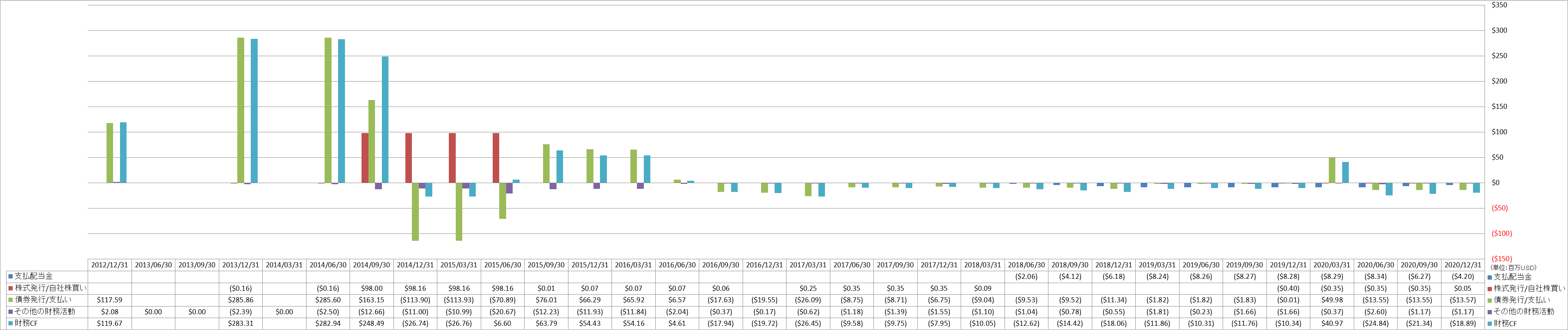Image resolution: width=1568 pixels, height=330 pixels.
Task: Select the ($26.09) cell under 2017/03/31
Action: click(808, 300)
